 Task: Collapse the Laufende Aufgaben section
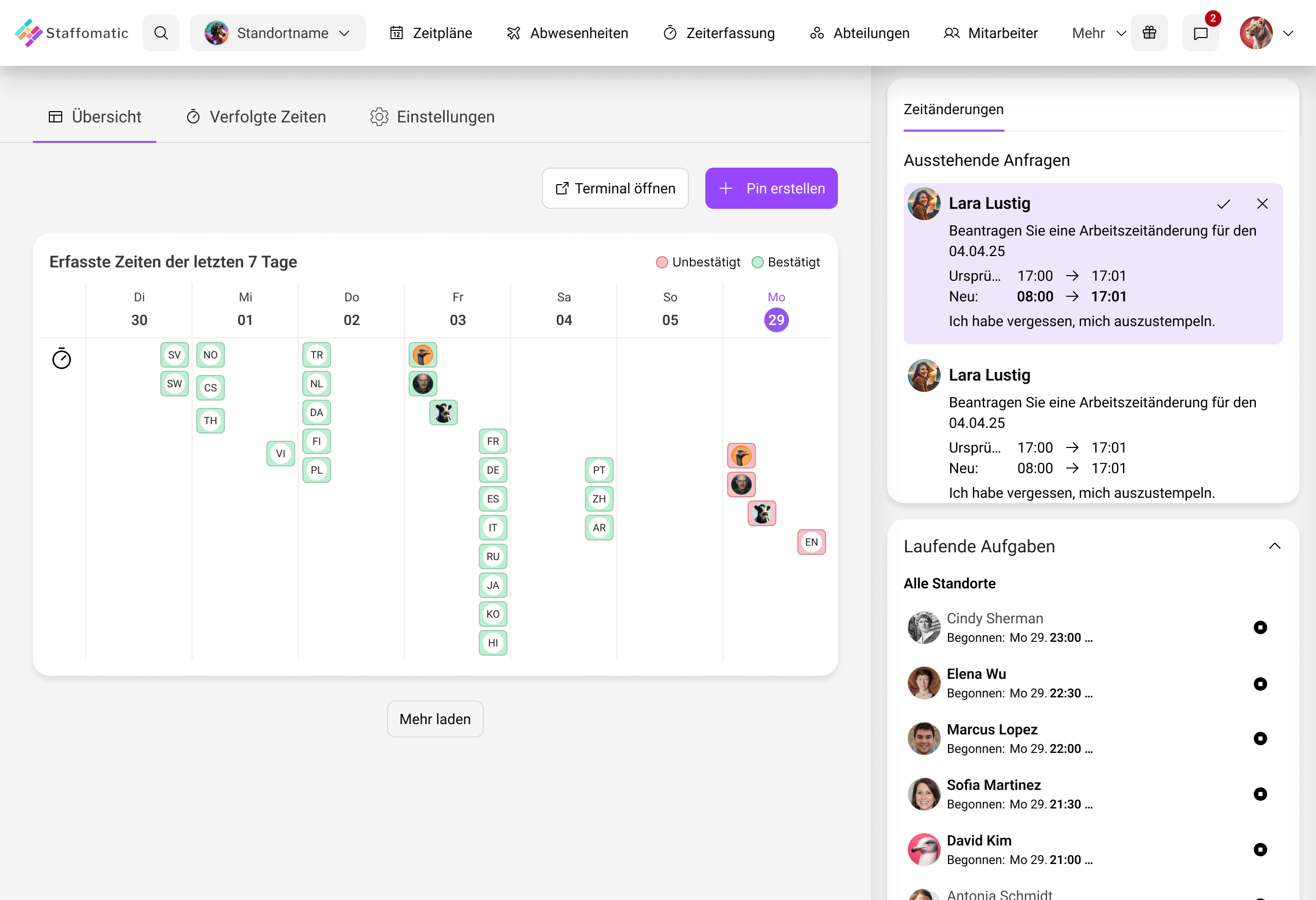click(x=1275, y=546)
